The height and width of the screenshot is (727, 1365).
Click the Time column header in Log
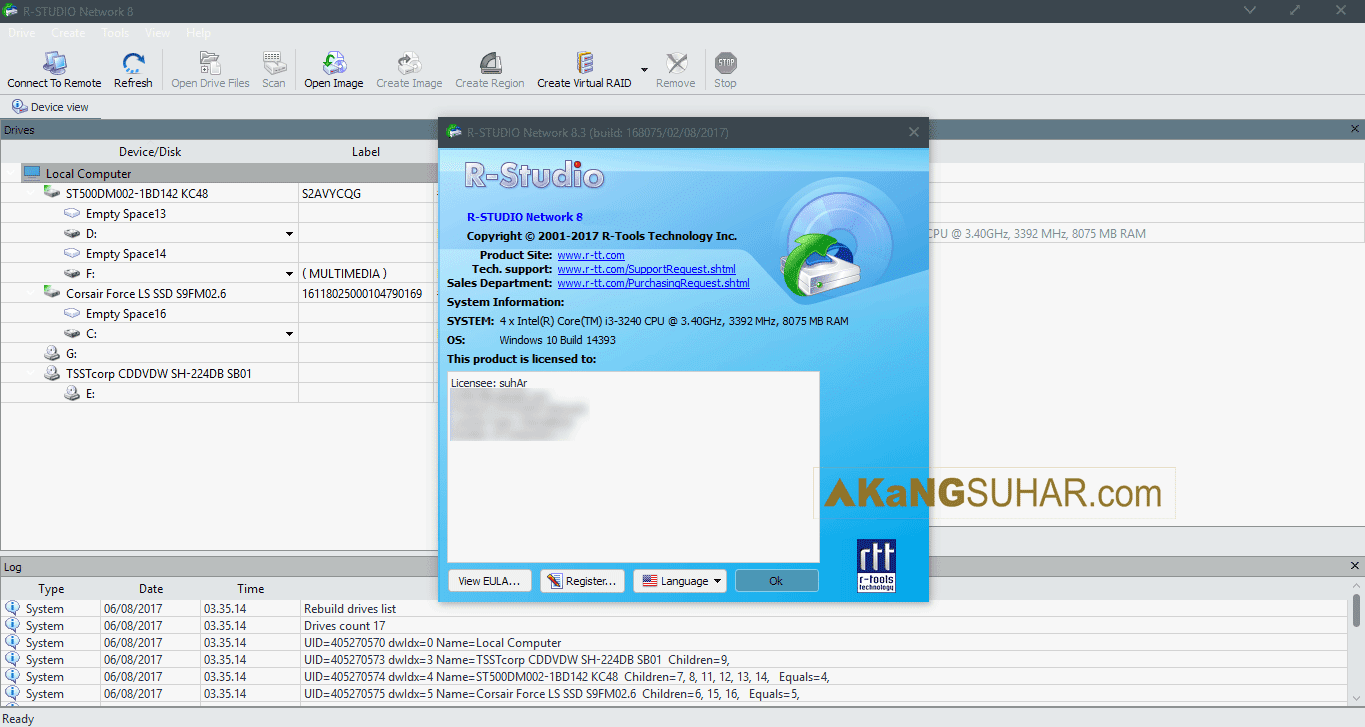coord(251,589)
